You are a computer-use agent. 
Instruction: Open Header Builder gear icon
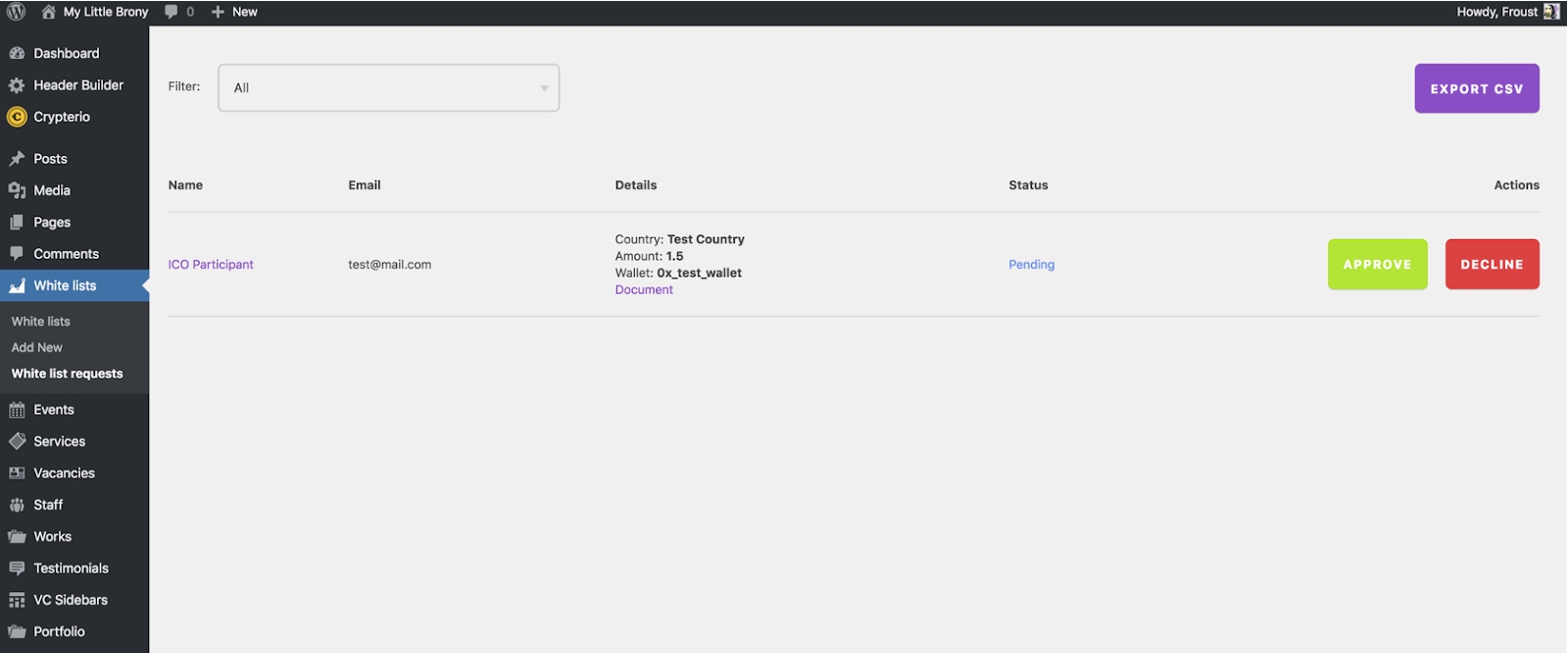tap(17, 85)
